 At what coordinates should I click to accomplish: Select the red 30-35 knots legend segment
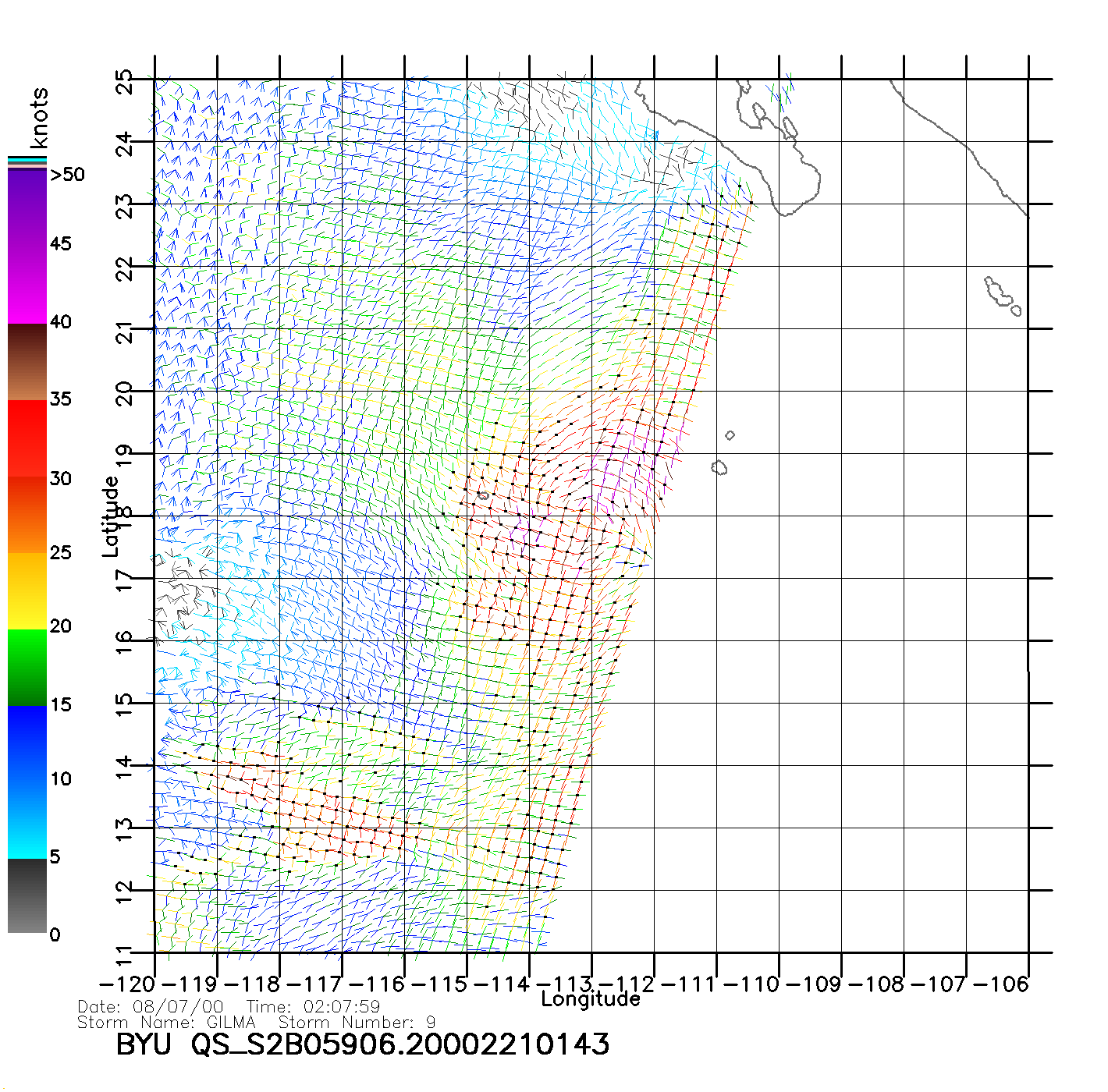pos(27,438)
